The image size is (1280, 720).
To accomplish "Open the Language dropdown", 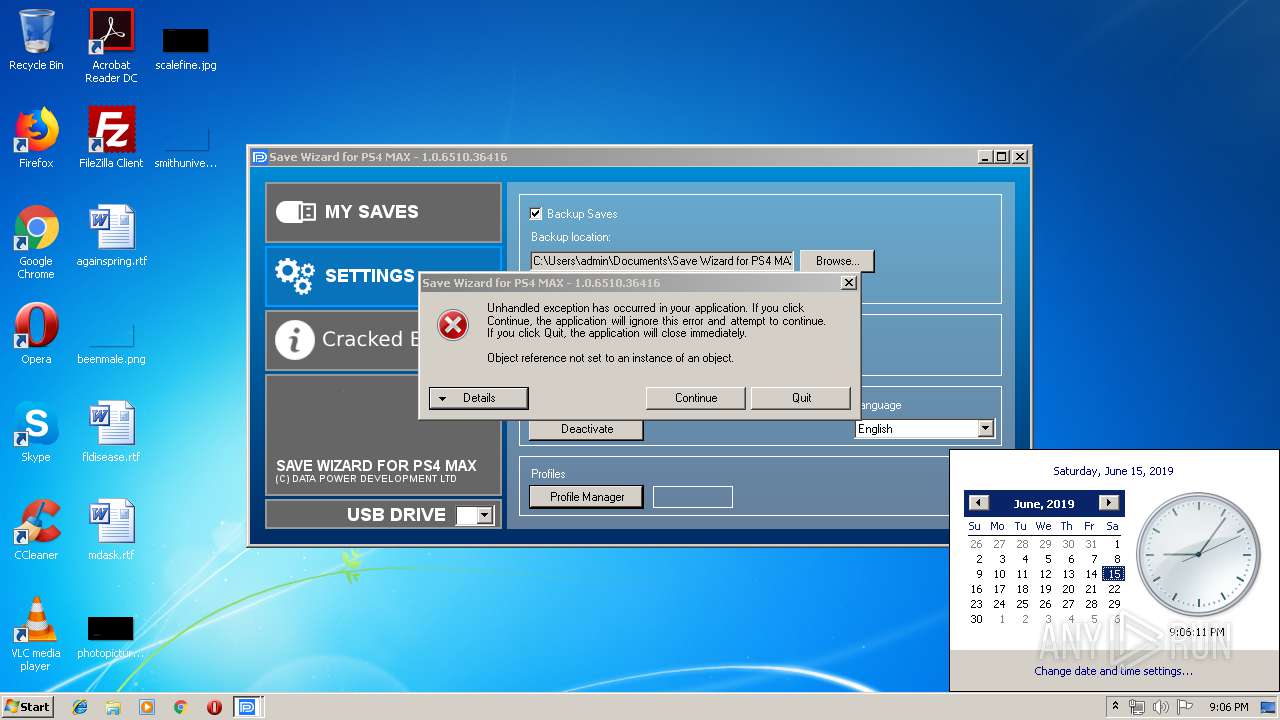I will (x=925, y=428).
